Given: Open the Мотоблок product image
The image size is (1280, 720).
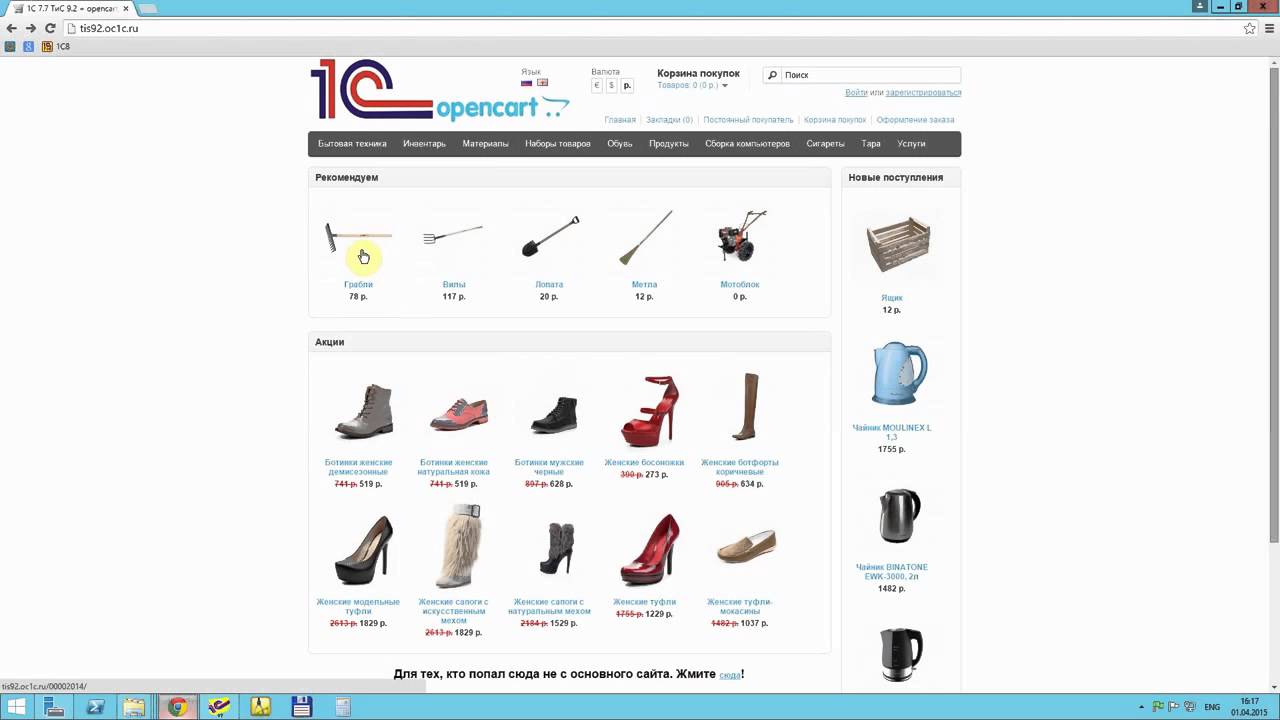Looking at the screenshot, I should click(x=740, y=239).
